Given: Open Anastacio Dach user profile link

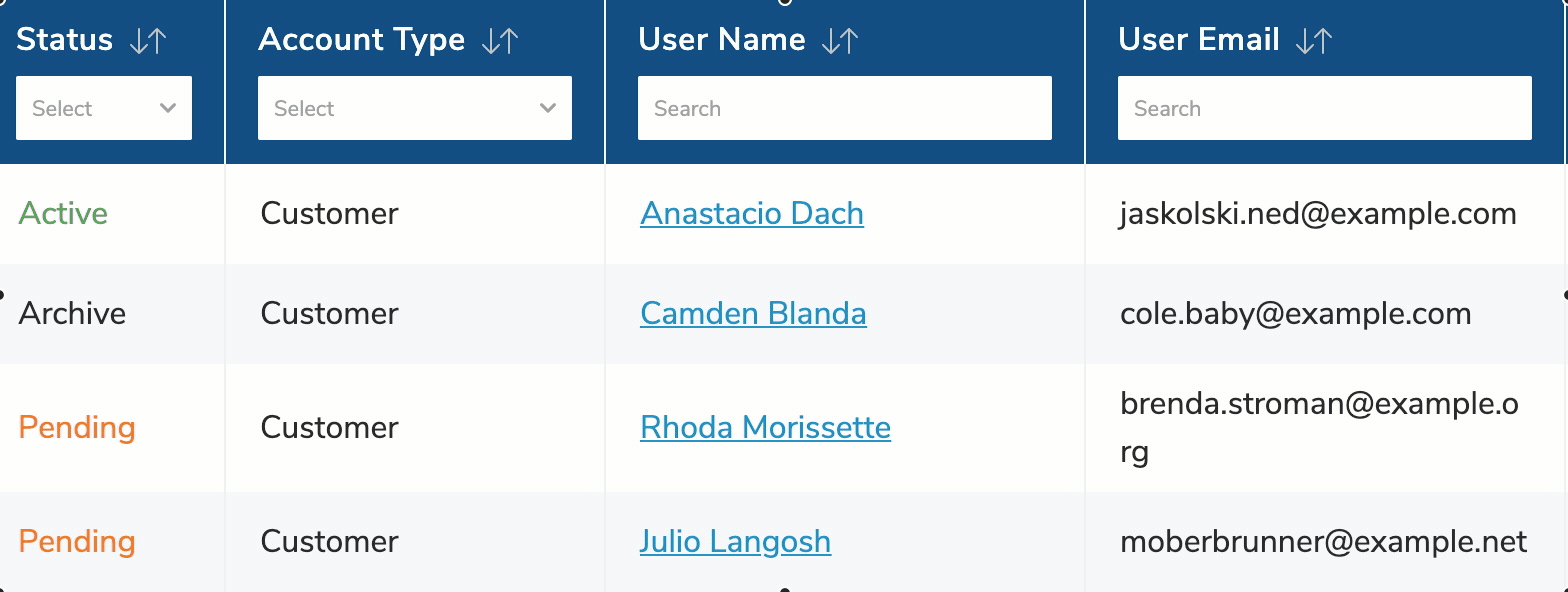Looking at the screenshot, I should 752,213.
